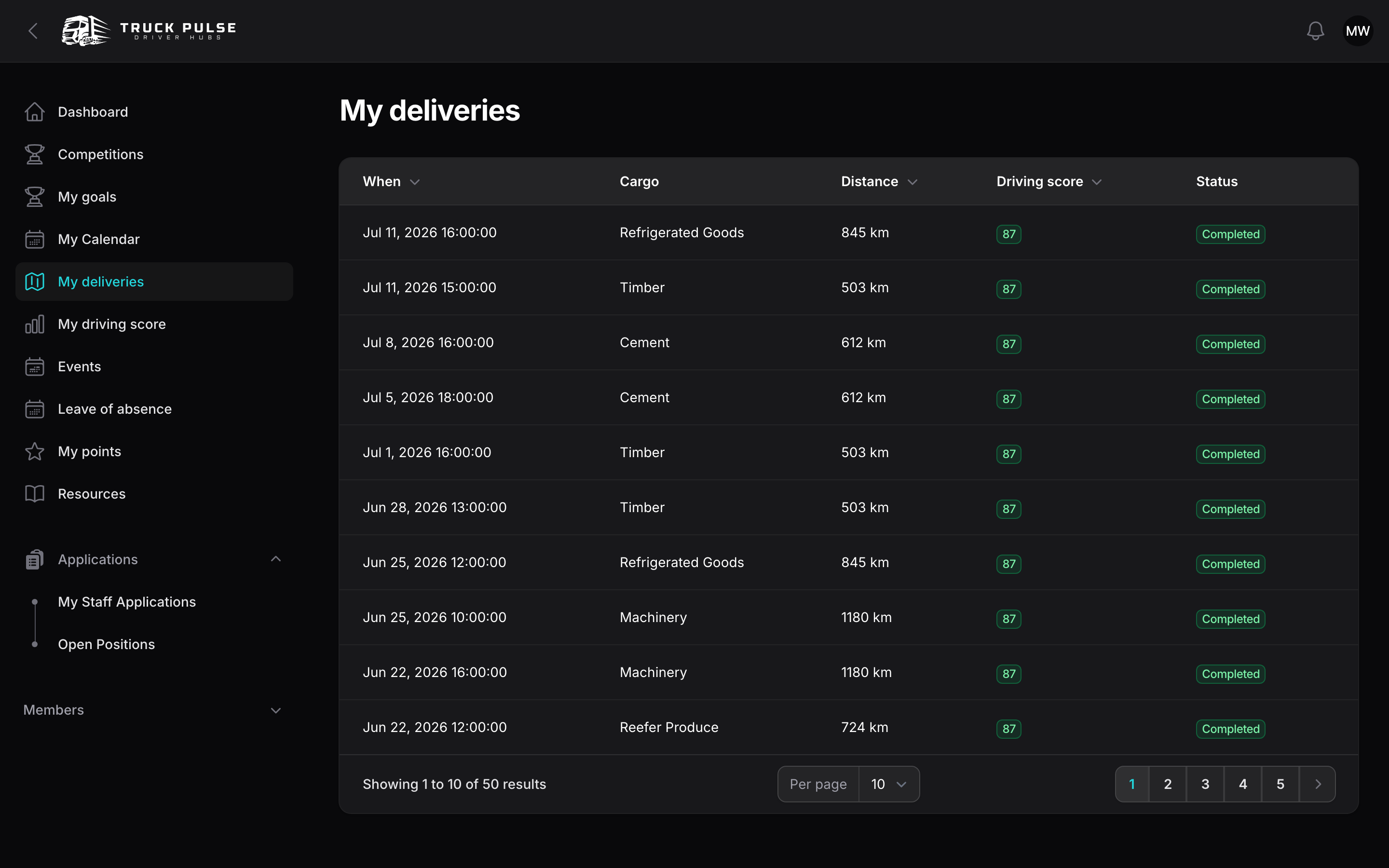Sort by Driving score column chevron
The height and width of the screenshot is (868, 1389).
tap(1097, 182)
